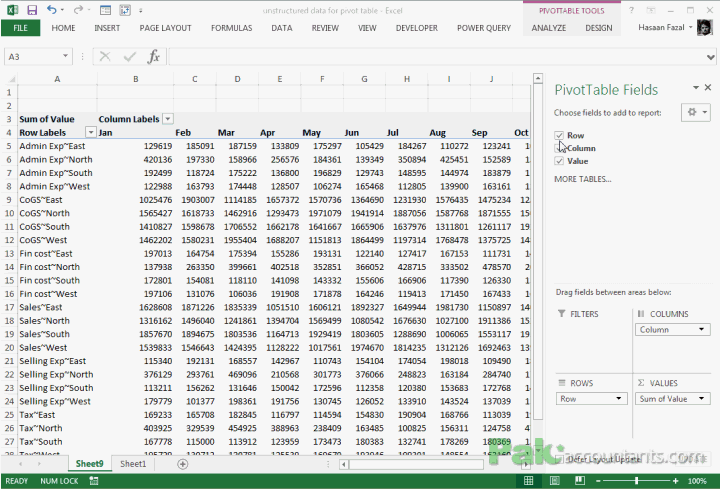The image size is (720, 489).
Task: Toggle the Row field checkbox
Action: (x=559, y=135)
